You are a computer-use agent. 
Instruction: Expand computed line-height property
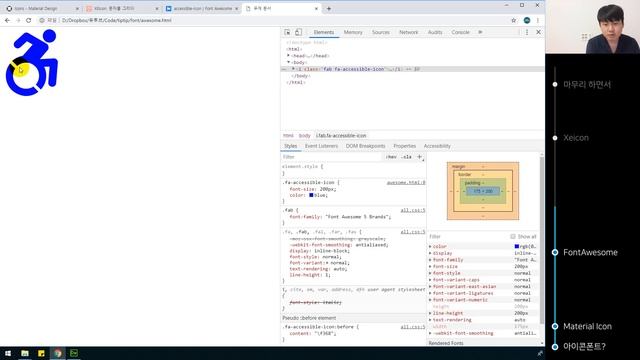point(430,313)
